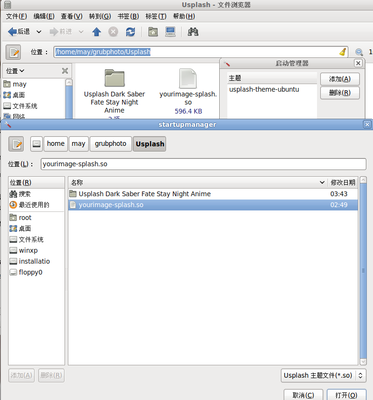Toggle type-a-filename button in file dialog
Screen dimensions: 373x400
[16, 144]
